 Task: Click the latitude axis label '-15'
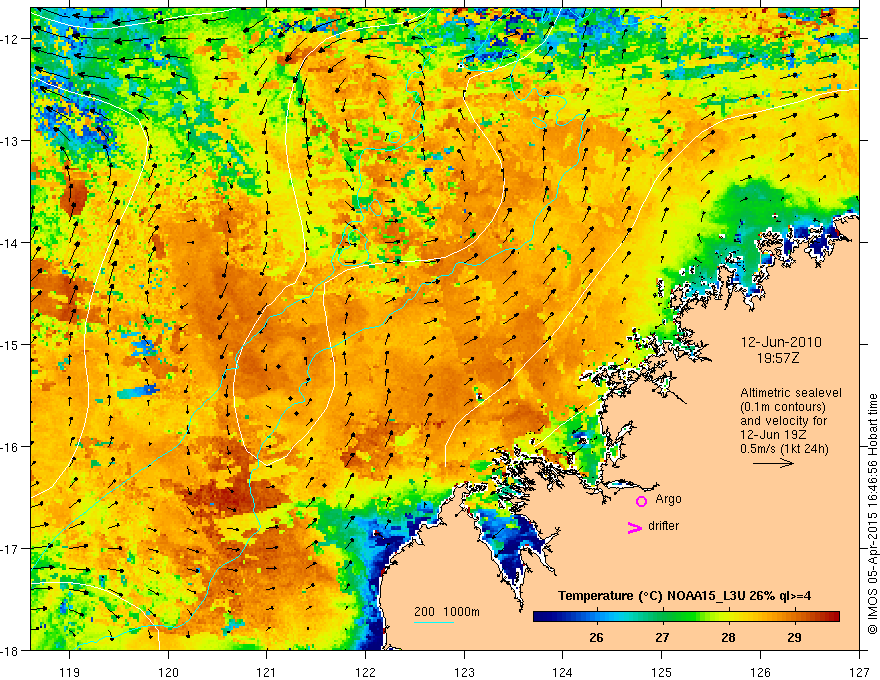pyautogui.click(x=12, y=344)
